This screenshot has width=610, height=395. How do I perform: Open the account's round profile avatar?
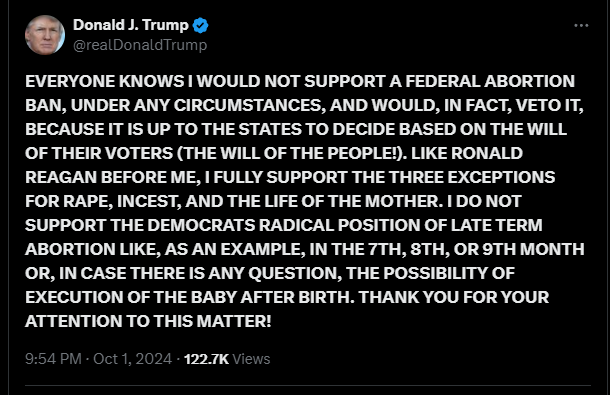coord(45,35)
